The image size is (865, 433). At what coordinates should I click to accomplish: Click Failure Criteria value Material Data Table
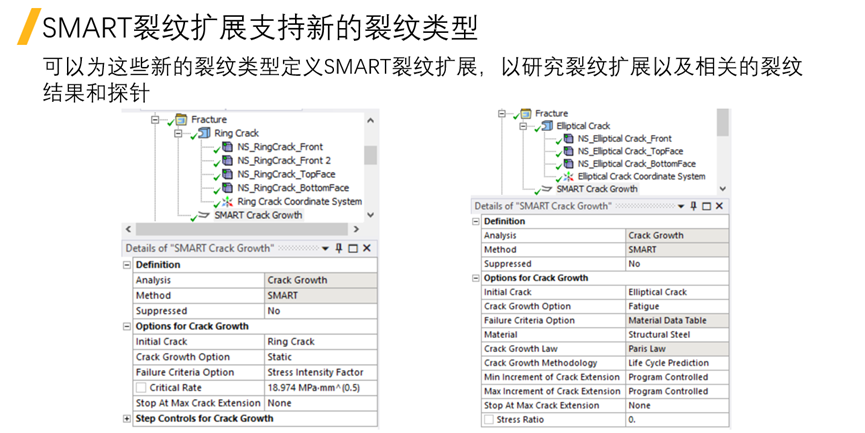[677, 320]
